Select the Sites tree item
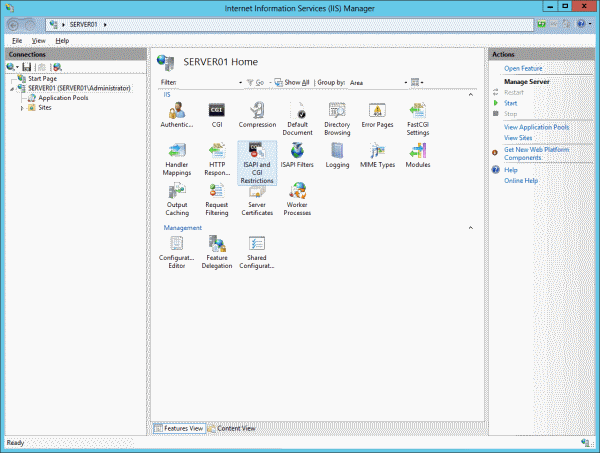 (x=45, y=108)
